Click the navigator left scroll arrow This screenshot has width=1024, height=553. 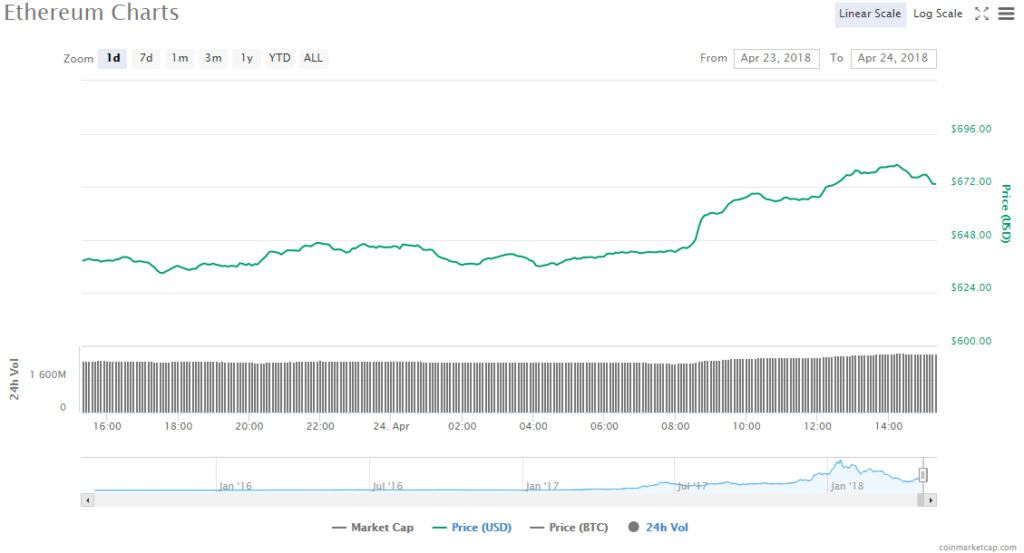tap(87, 499)
